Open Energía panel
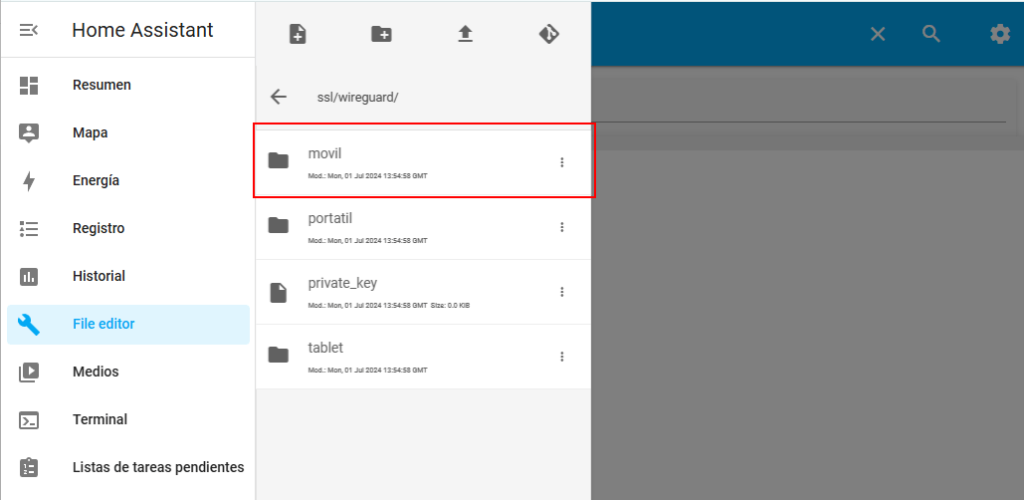 click(96, 180)
